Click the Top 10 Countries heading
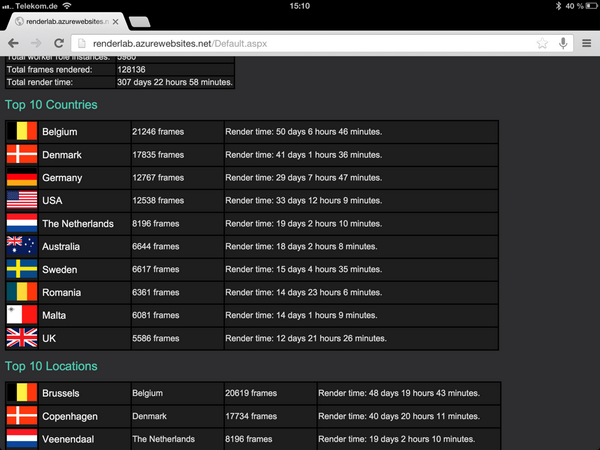600x450 pixels. 51,105
